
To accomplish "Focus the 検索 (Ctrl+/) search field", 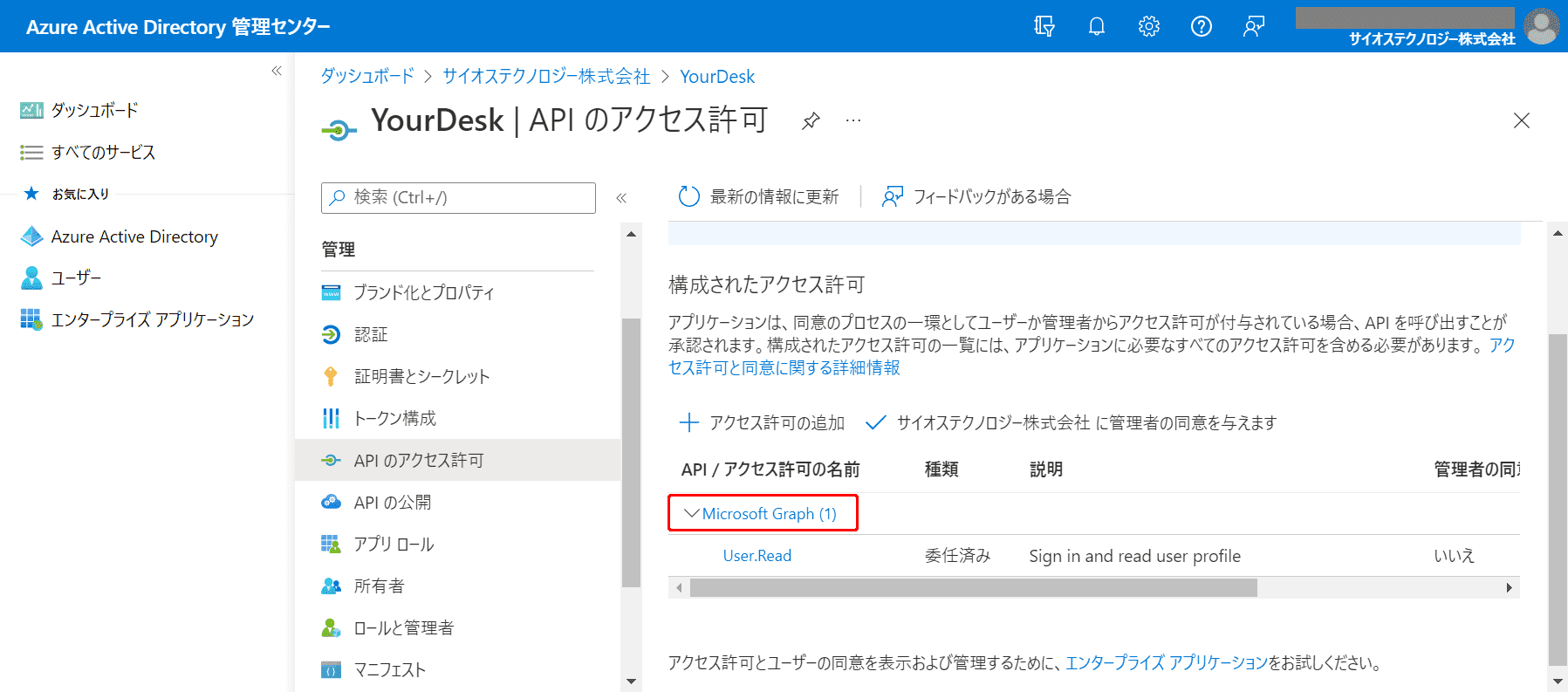I will point(458,198).
